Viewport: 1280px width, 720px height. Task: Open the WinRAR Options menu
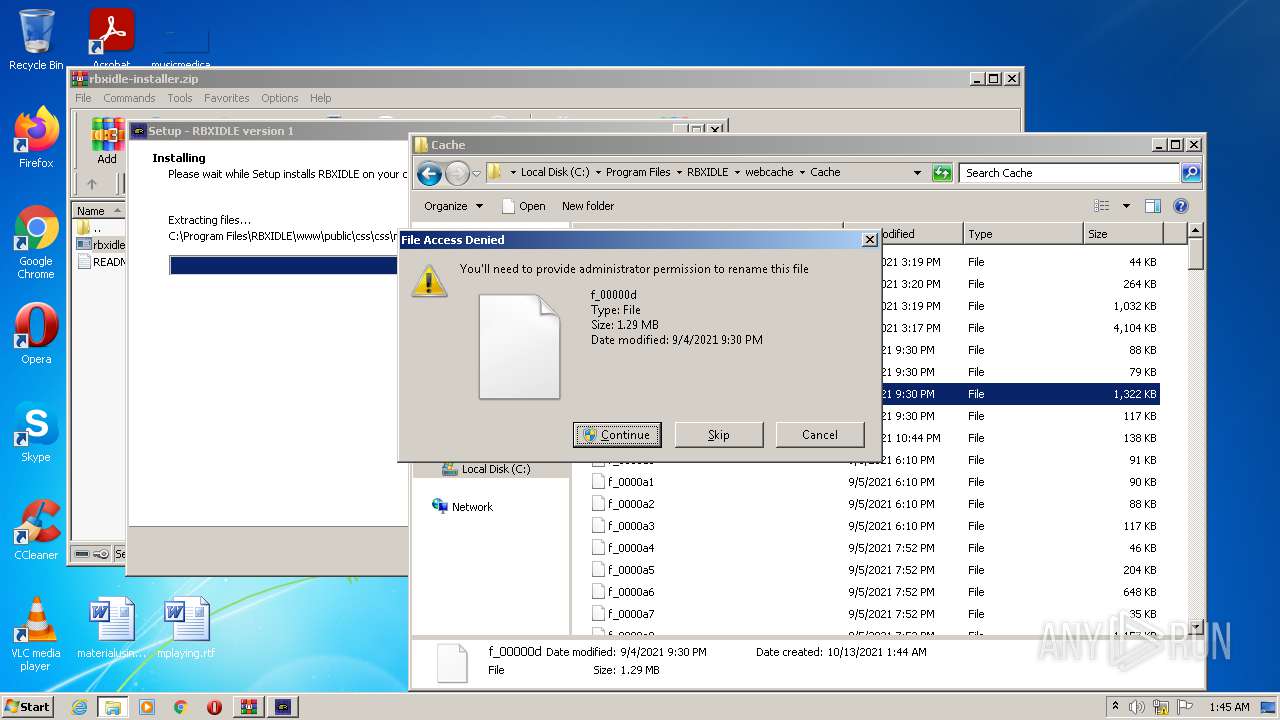point(280,98)
